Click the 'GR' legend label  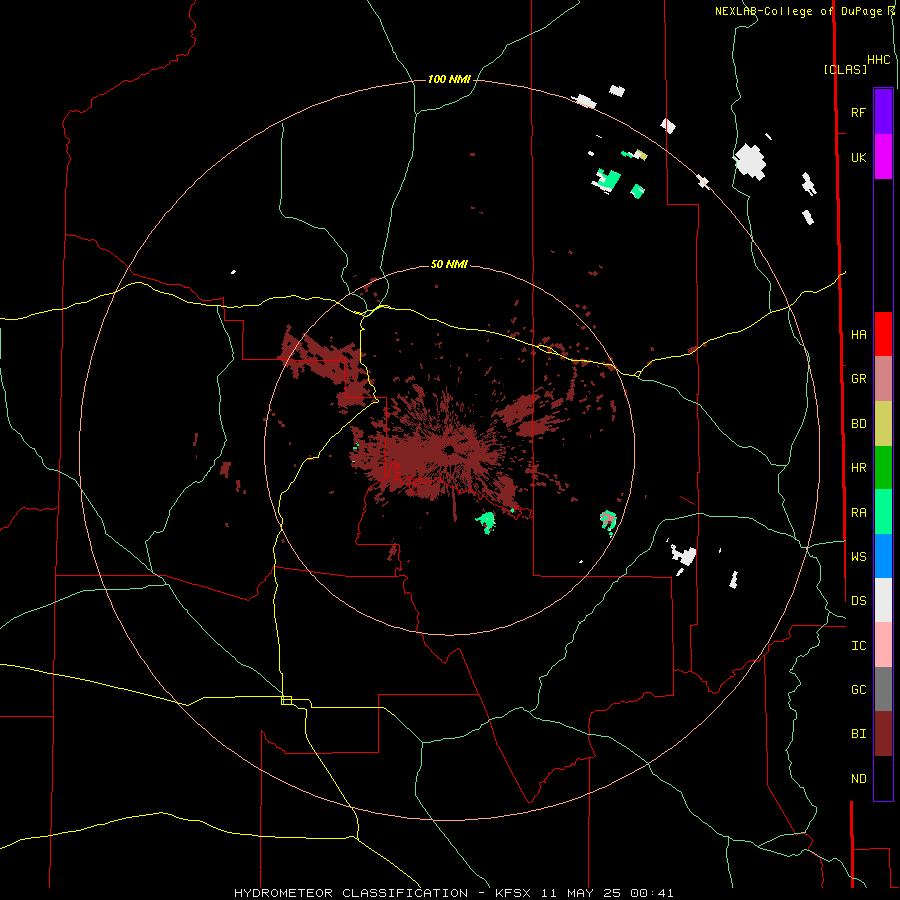858,379
